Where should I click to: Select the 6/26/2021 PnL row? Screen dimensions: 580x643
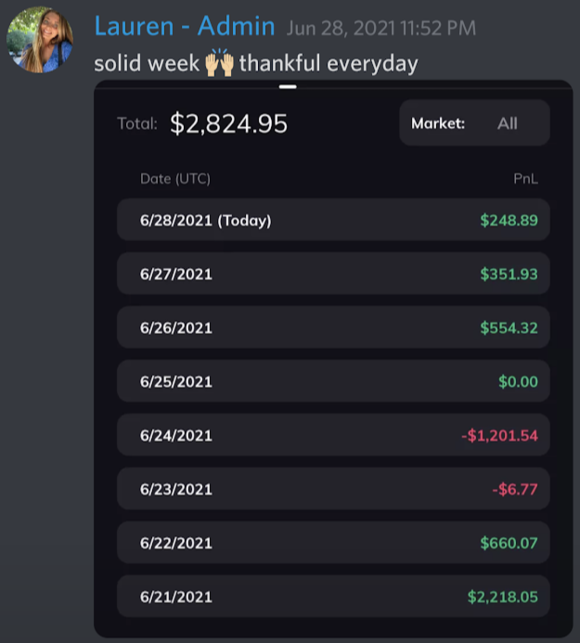pos(333,327)
